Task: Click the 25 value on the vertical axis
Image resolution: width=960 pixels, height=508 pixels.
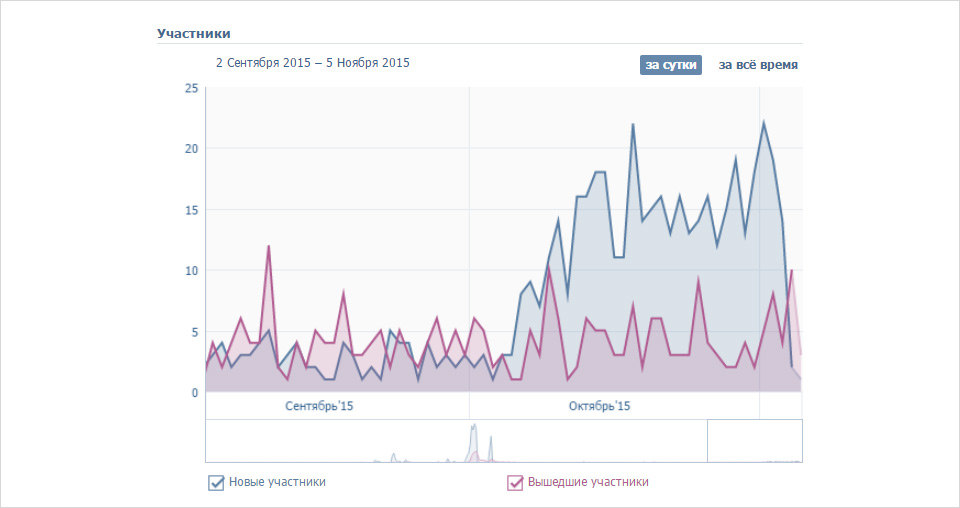Action: (x=192, y=88)
